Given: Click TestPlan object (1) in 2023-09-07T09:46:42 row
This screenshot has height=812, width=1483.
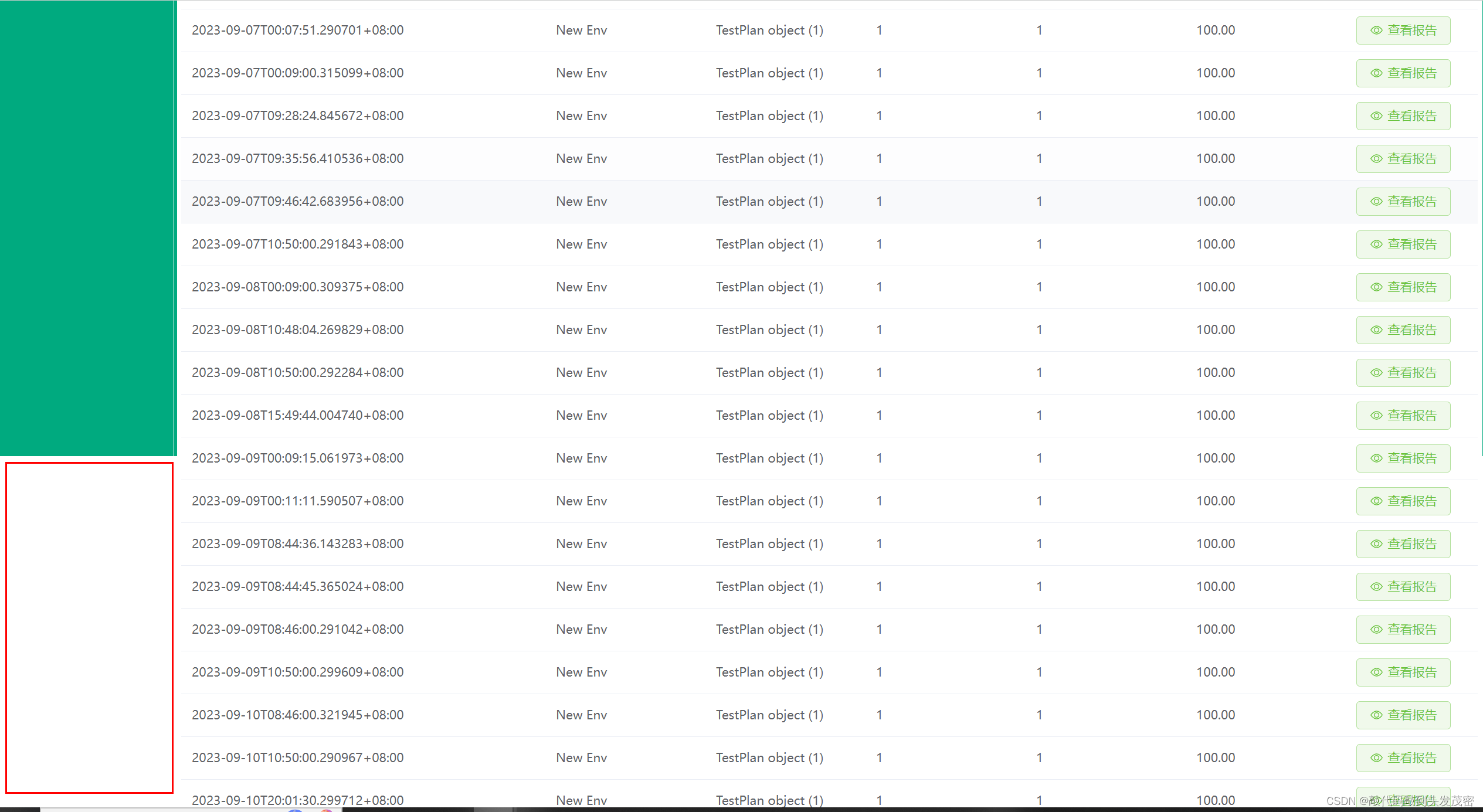Looking at the screenshot, I should (769, 202).
